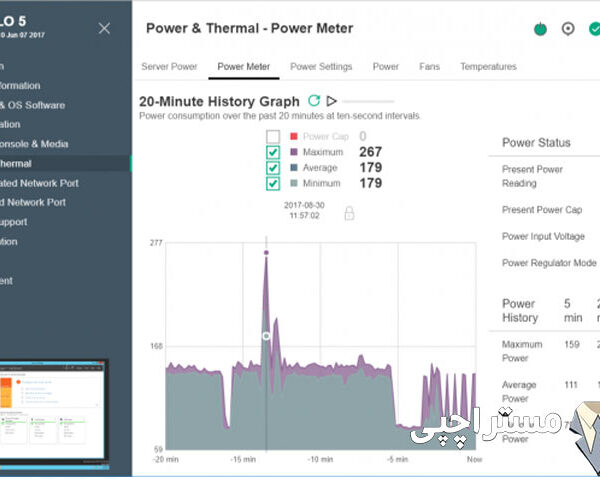Image resolution: width=600 pixels, height=500 pixels.
Task: Click the -10 min axis label
Action: 320,459
